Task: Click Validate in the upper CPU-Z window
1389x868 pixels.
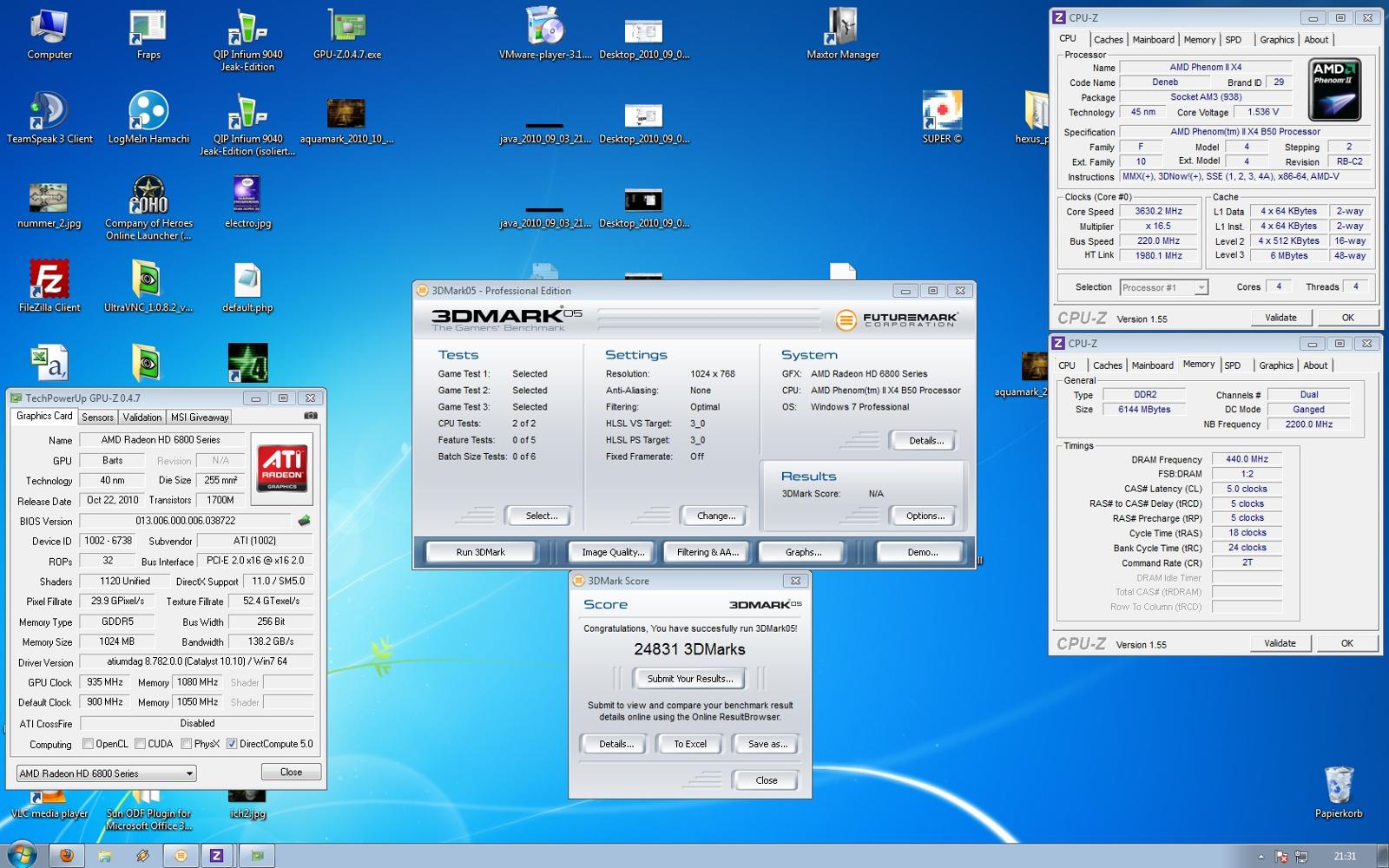Action: pyautogui.click(x=1280, y=318)
